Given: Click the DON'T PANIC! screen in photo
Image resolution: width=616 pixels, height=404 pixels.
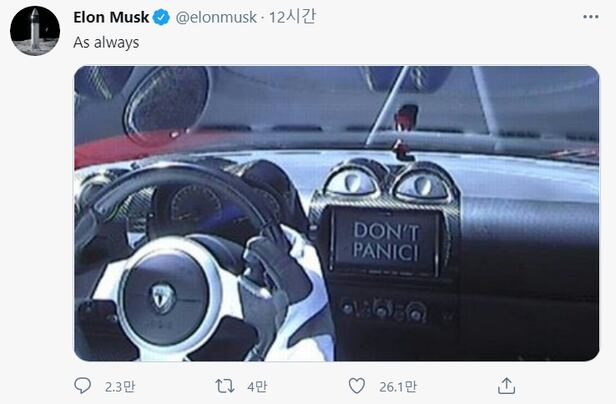Looking at the screenshot, I should (385, 242).
